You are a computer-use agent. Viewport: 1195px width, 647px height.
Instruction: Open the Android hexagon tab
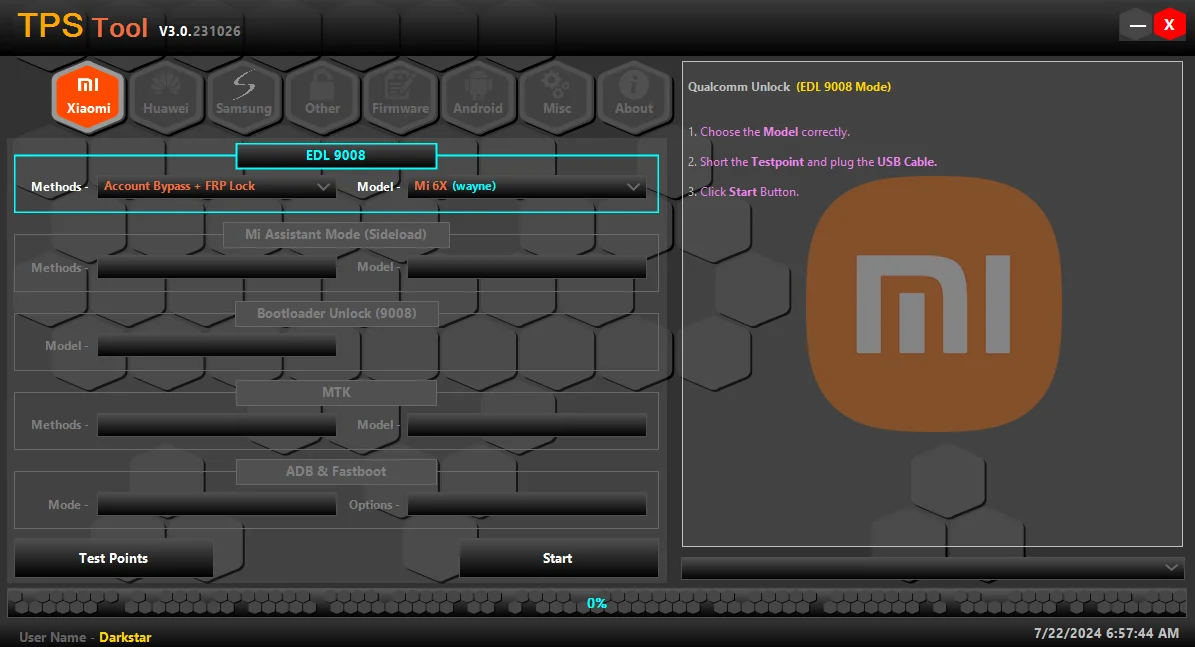(478, 97)
